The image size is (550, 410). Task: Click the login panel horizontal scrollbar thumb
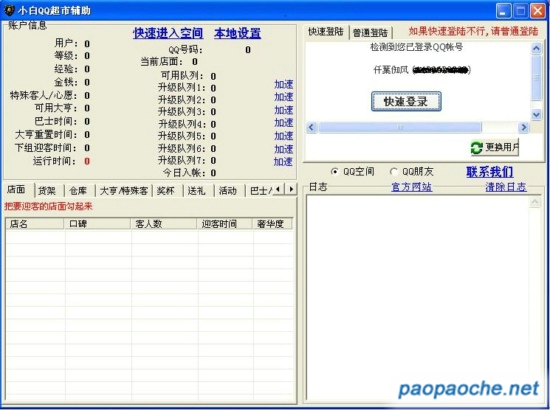pos(400,127)
